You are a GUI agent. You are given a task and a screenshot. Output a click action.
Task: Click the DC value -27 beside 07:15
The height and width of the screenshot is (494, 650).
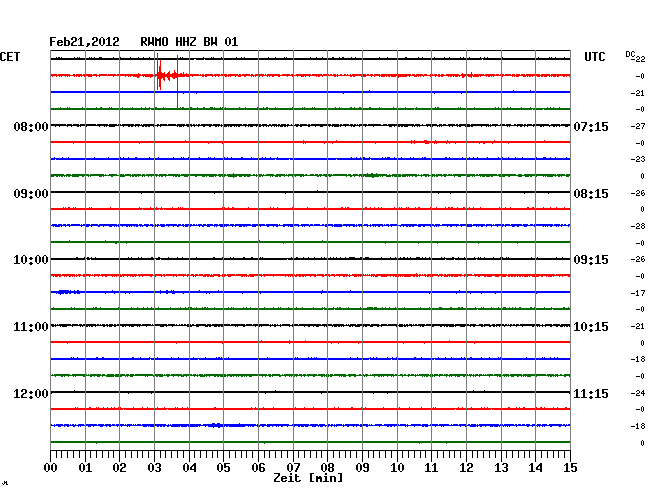[638, 126]
